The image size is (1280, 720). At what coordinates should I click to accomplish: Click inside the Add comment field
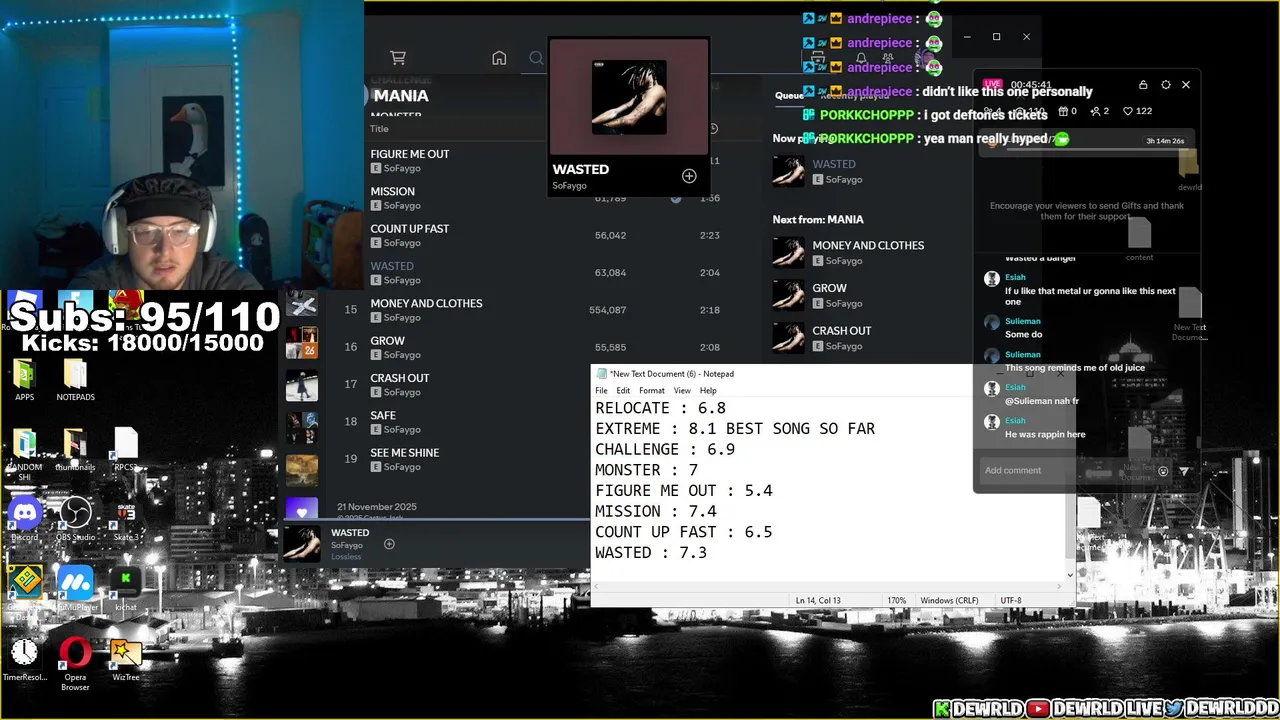pos(1065,471)
